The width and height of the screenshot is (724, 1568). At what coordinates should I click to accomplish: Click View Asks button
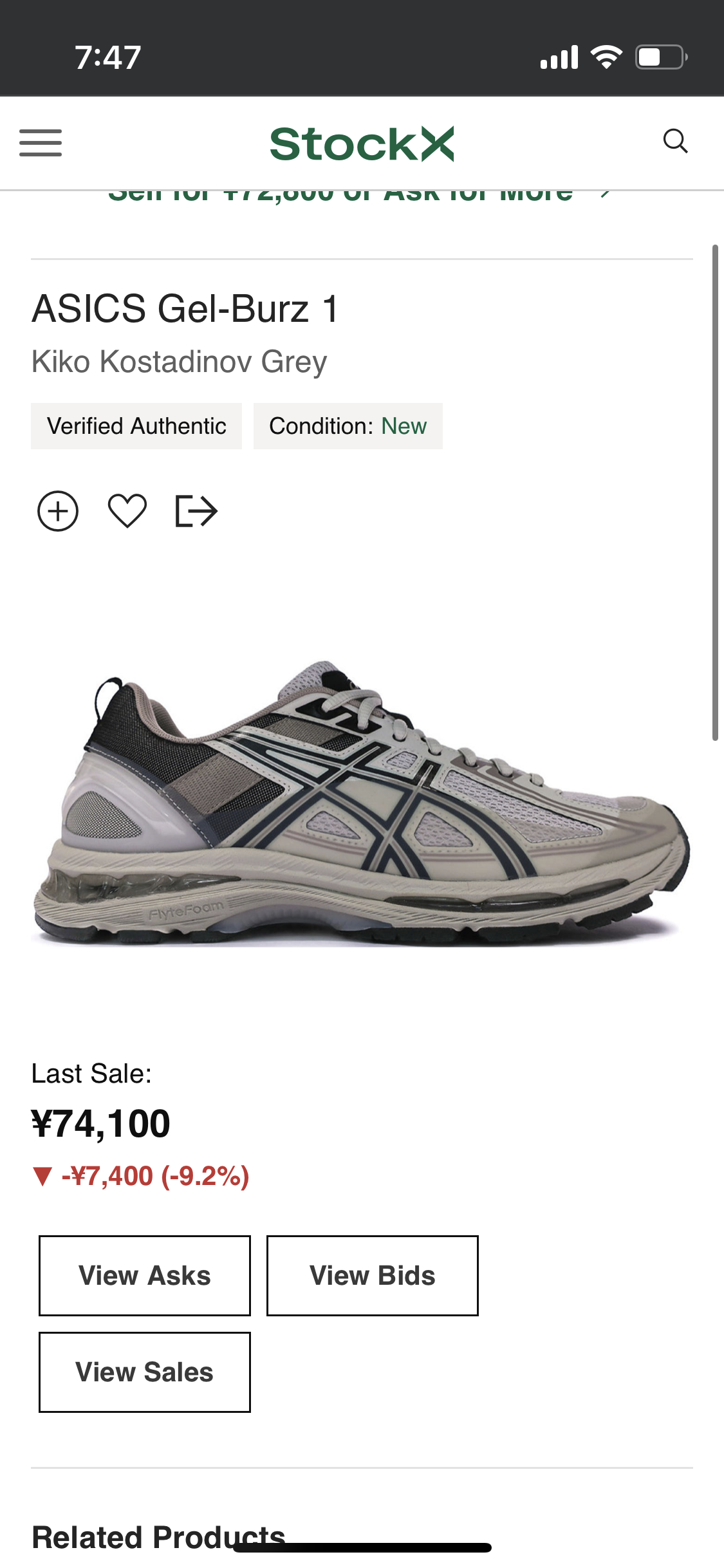click(x=145, y=1276)
